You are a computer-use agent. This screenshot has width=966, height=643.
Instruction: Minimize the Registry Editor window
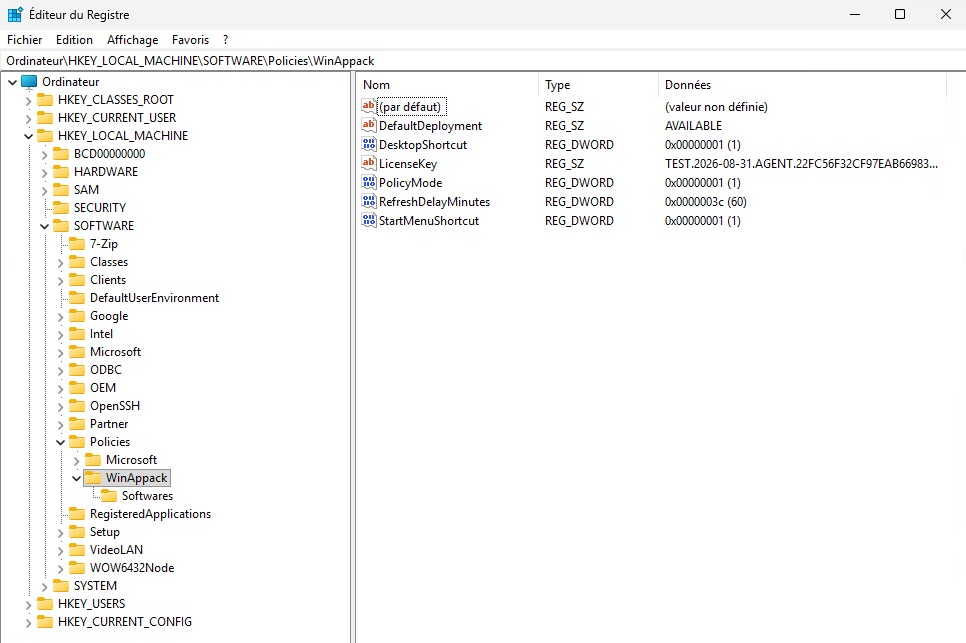click(x=855, y=14)
